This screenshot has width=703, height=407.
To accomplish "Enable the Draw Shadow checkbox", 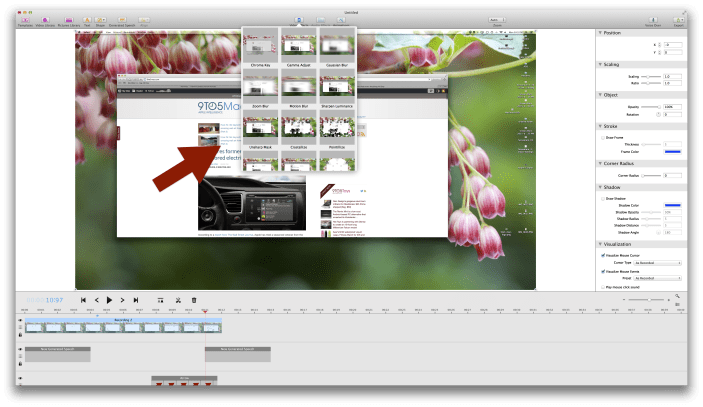I will pos(601,198).
